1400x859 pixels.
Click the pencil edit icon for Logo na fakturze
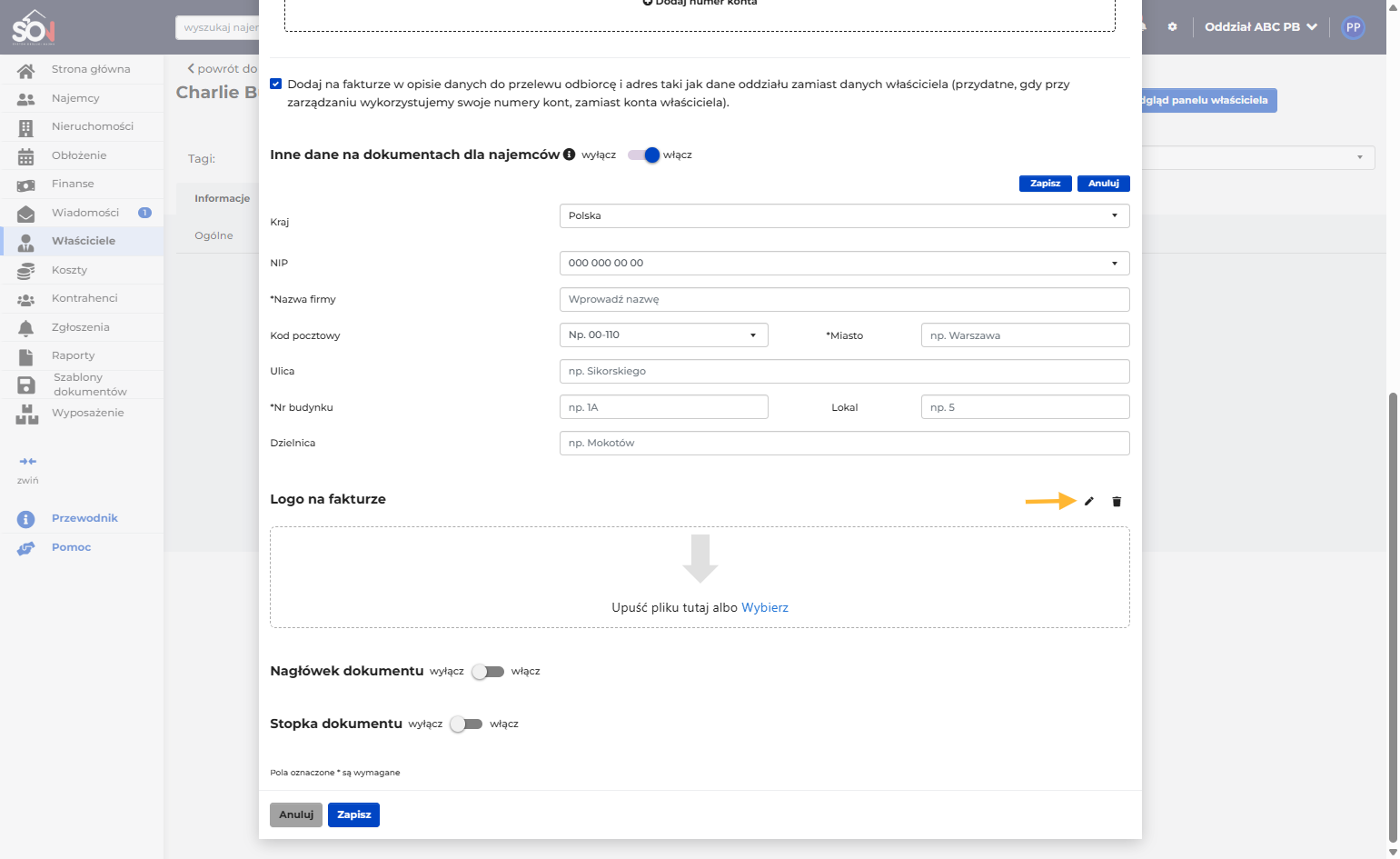(1089, 501)
